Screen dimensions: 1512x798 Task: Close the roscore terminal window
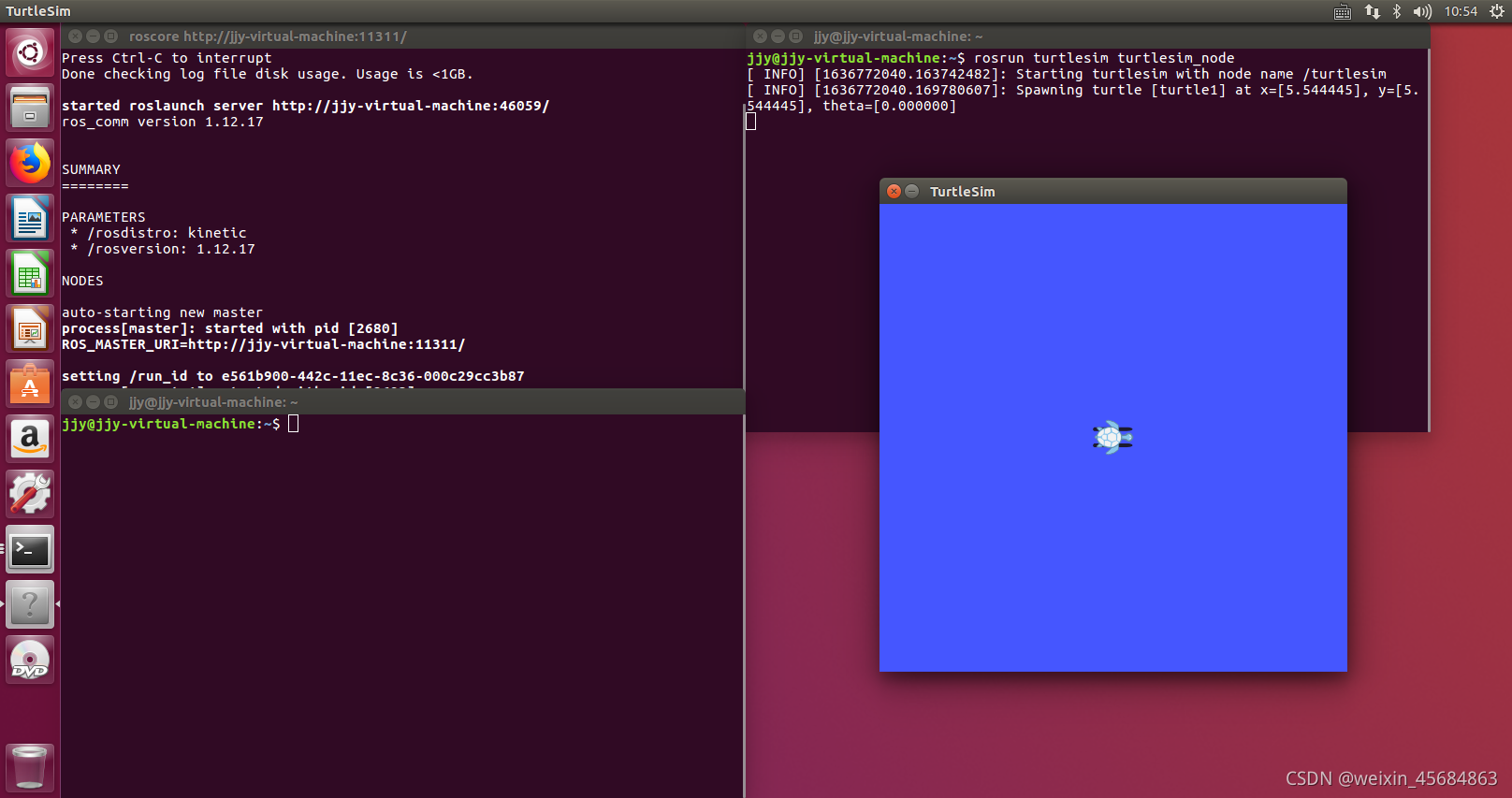(x=75, y=36)
